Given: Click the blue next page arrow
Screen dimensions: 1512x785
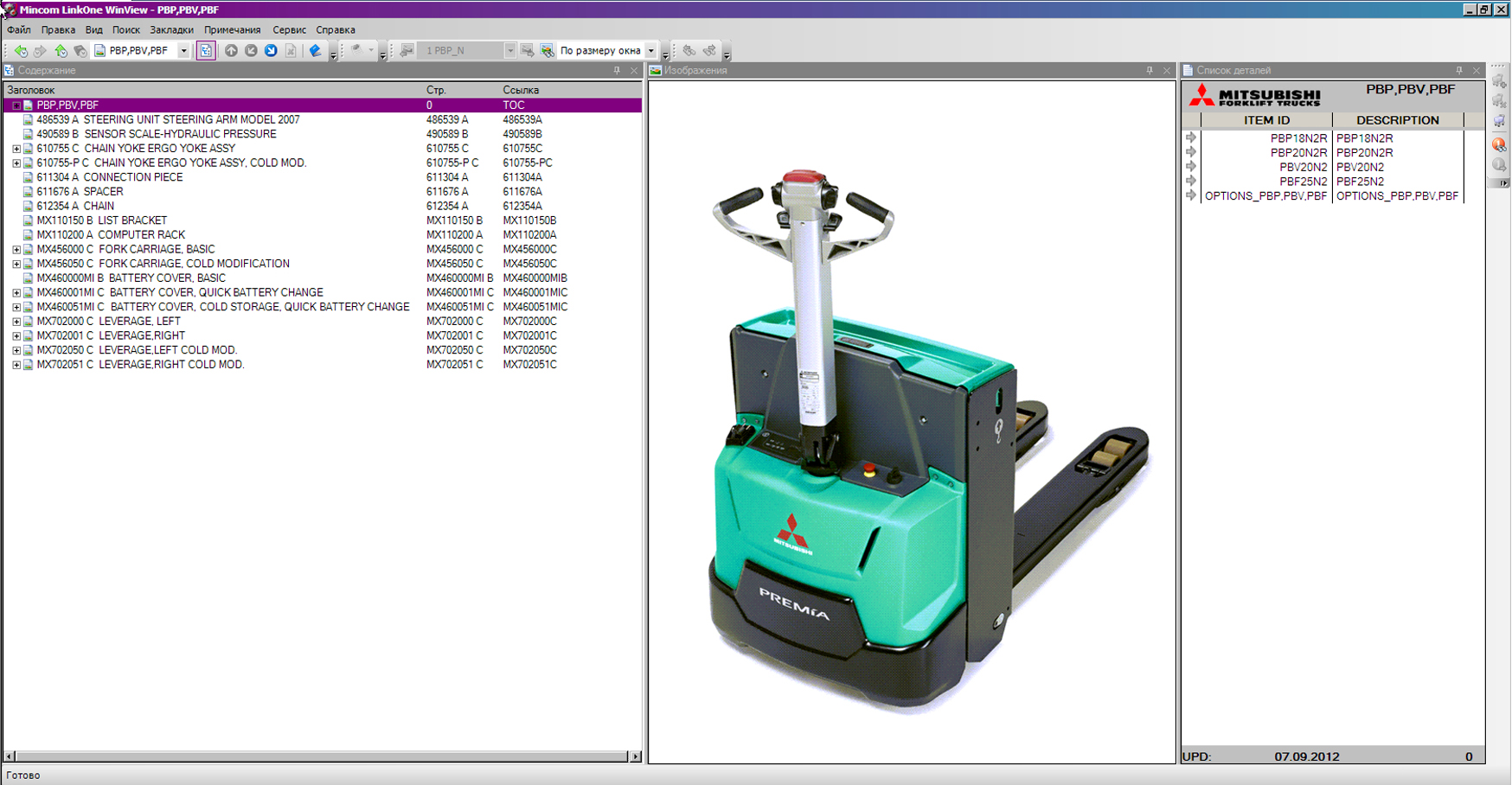Looking at the screenshot, I should pyautogui.click(x=271, y=51).
